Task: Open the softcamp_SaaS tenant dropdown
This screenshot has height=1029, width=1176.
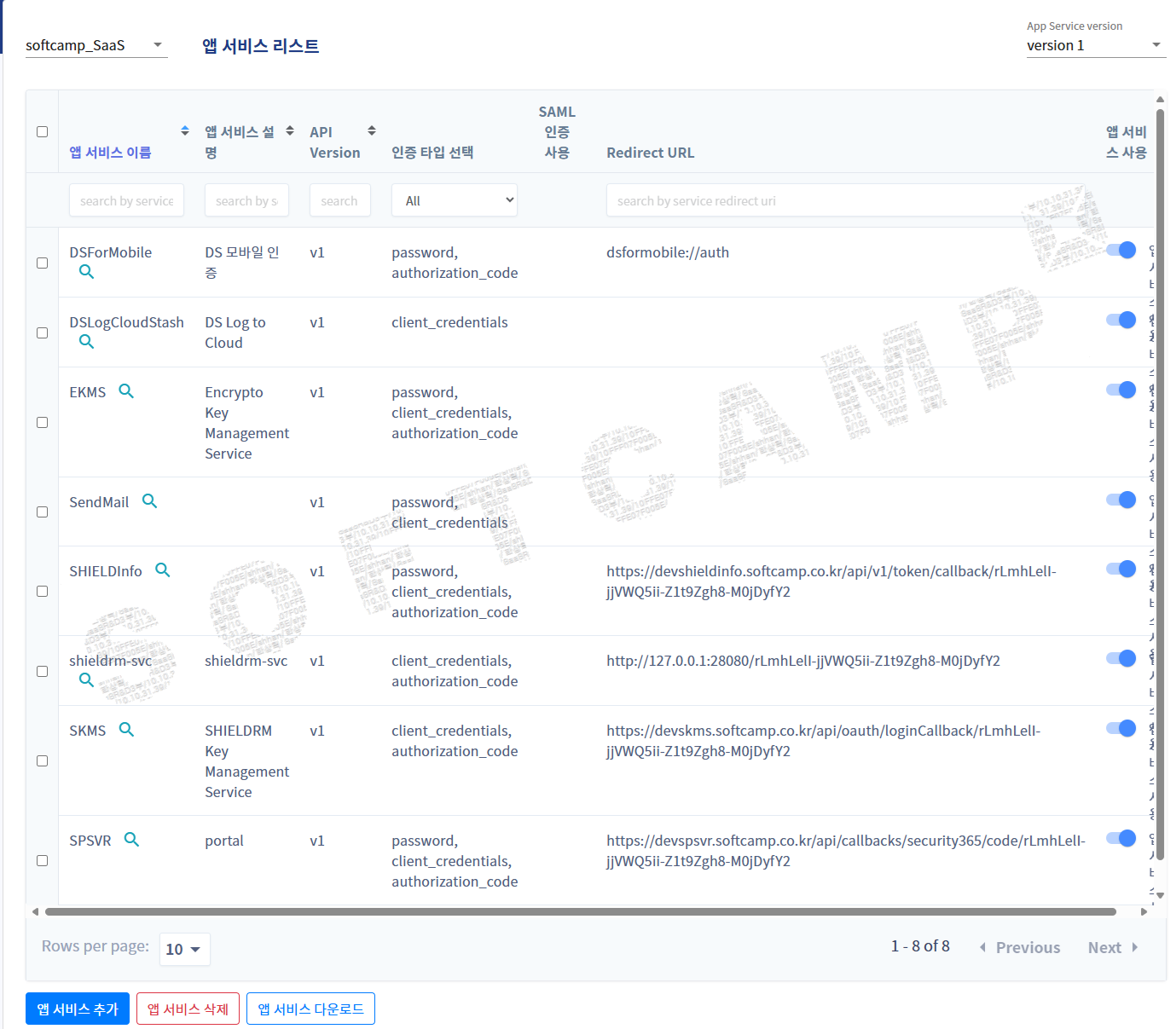Action: [96, 45]
